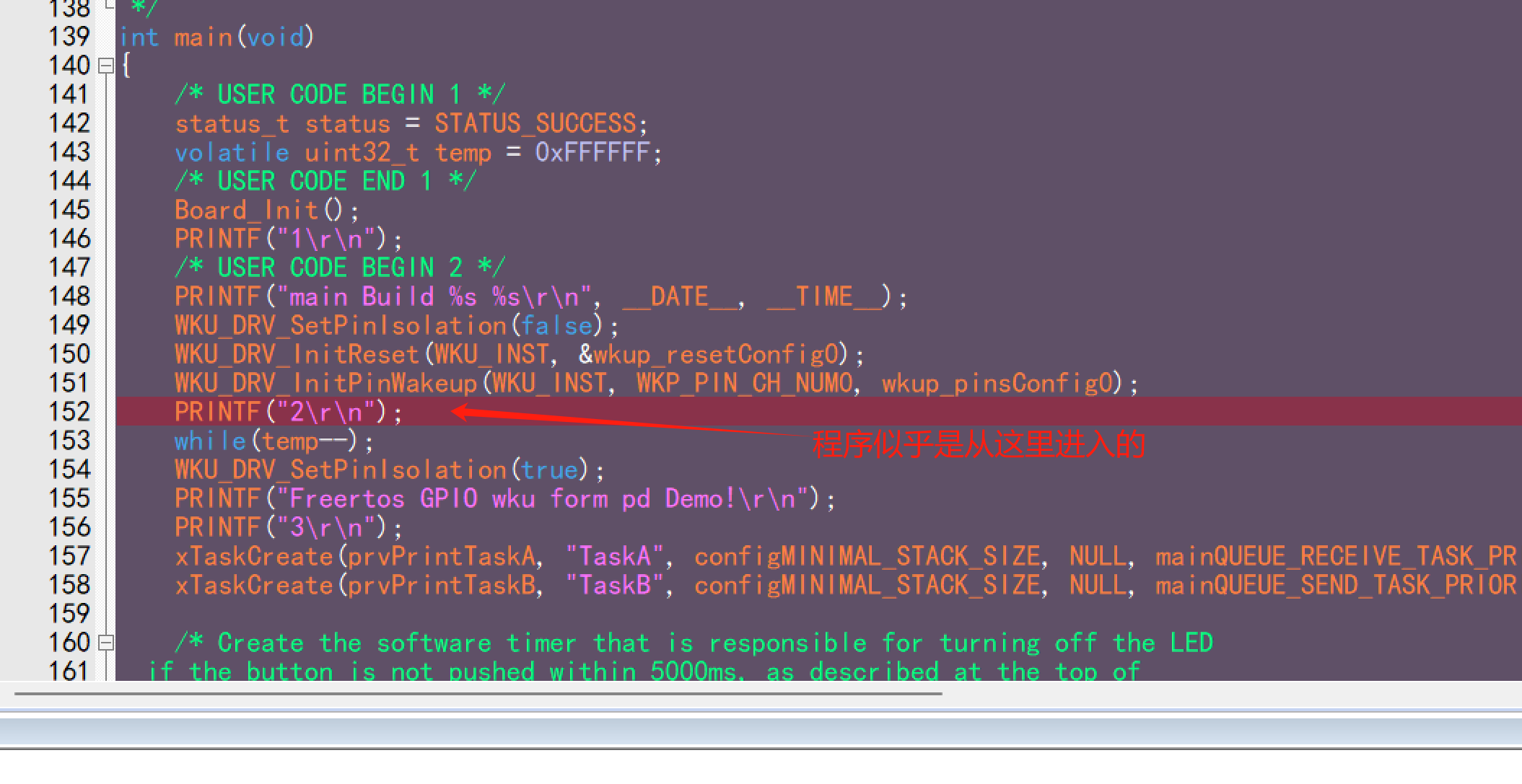
Task: Collapse the main function fold at line 140
Action: [106, 66]
